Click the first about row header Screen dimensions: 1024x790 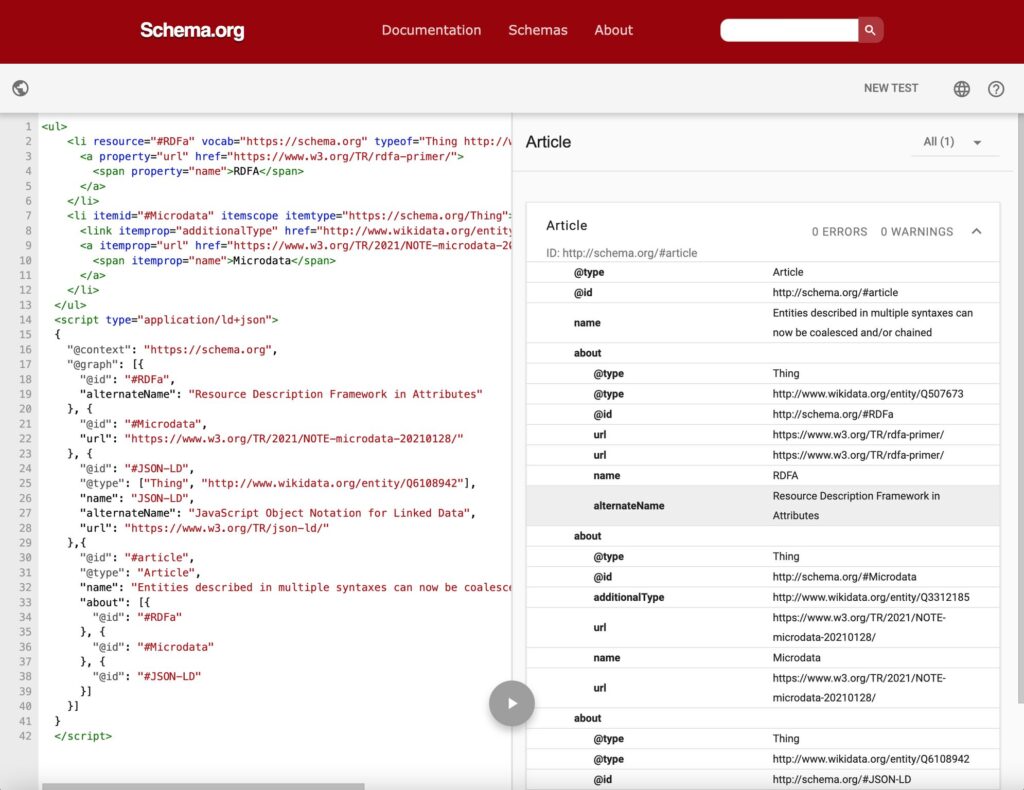point(588,353)
